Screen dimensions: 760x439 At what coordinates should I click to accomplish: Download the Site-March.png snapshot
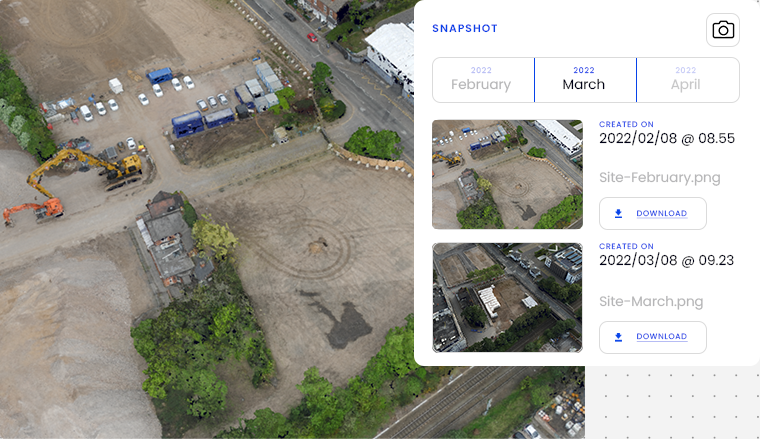pyautogui.click(x=652, y=337)
